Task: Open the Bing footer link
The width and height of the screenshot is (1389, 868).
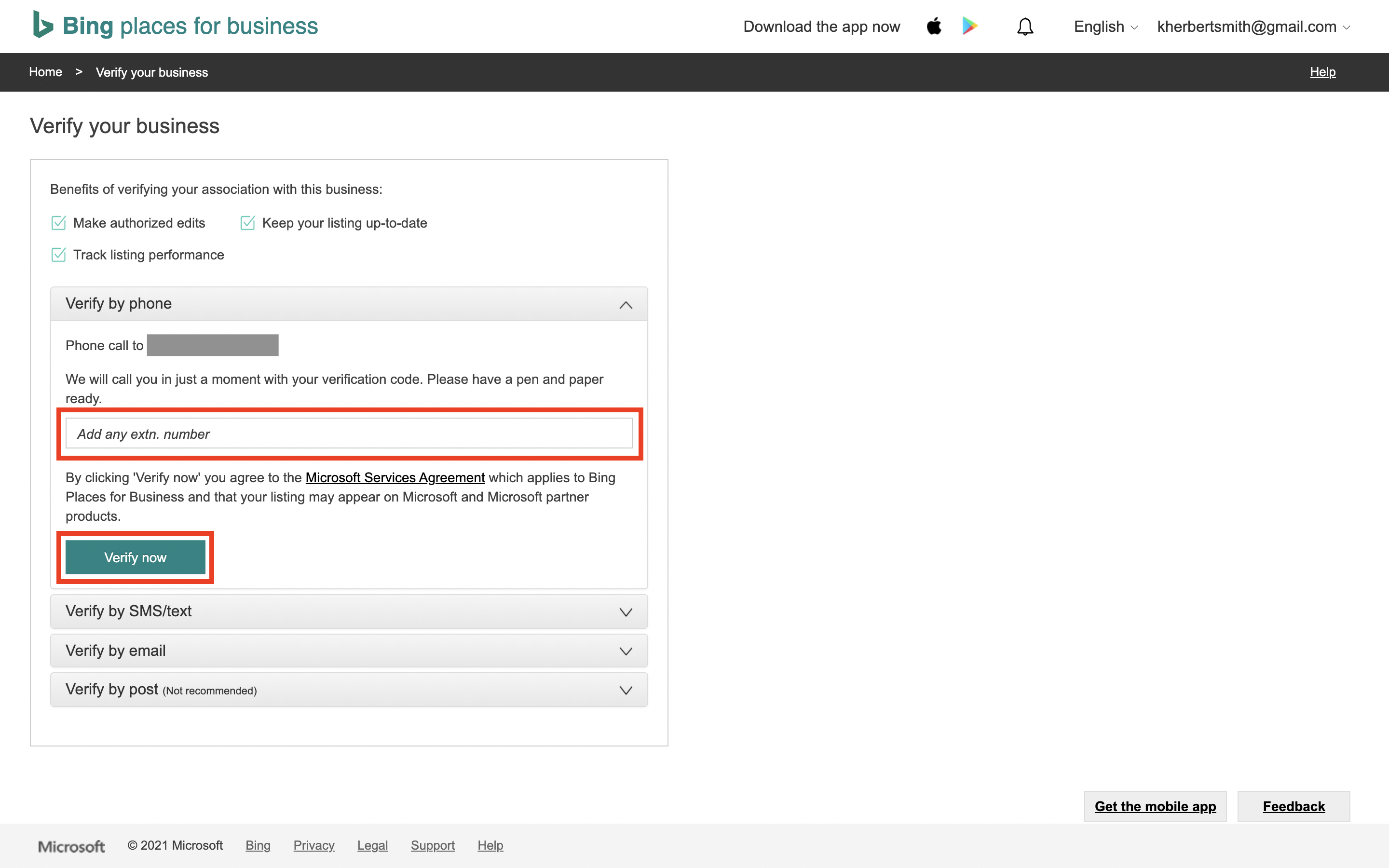Action: tap(258, 846)
